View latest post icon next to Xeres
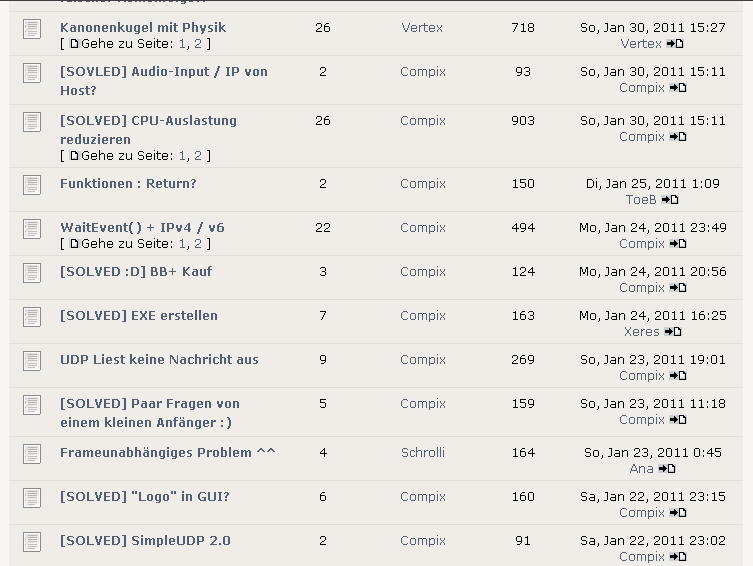The width and height of the screenshot is (753, 566). pos(674,332)
